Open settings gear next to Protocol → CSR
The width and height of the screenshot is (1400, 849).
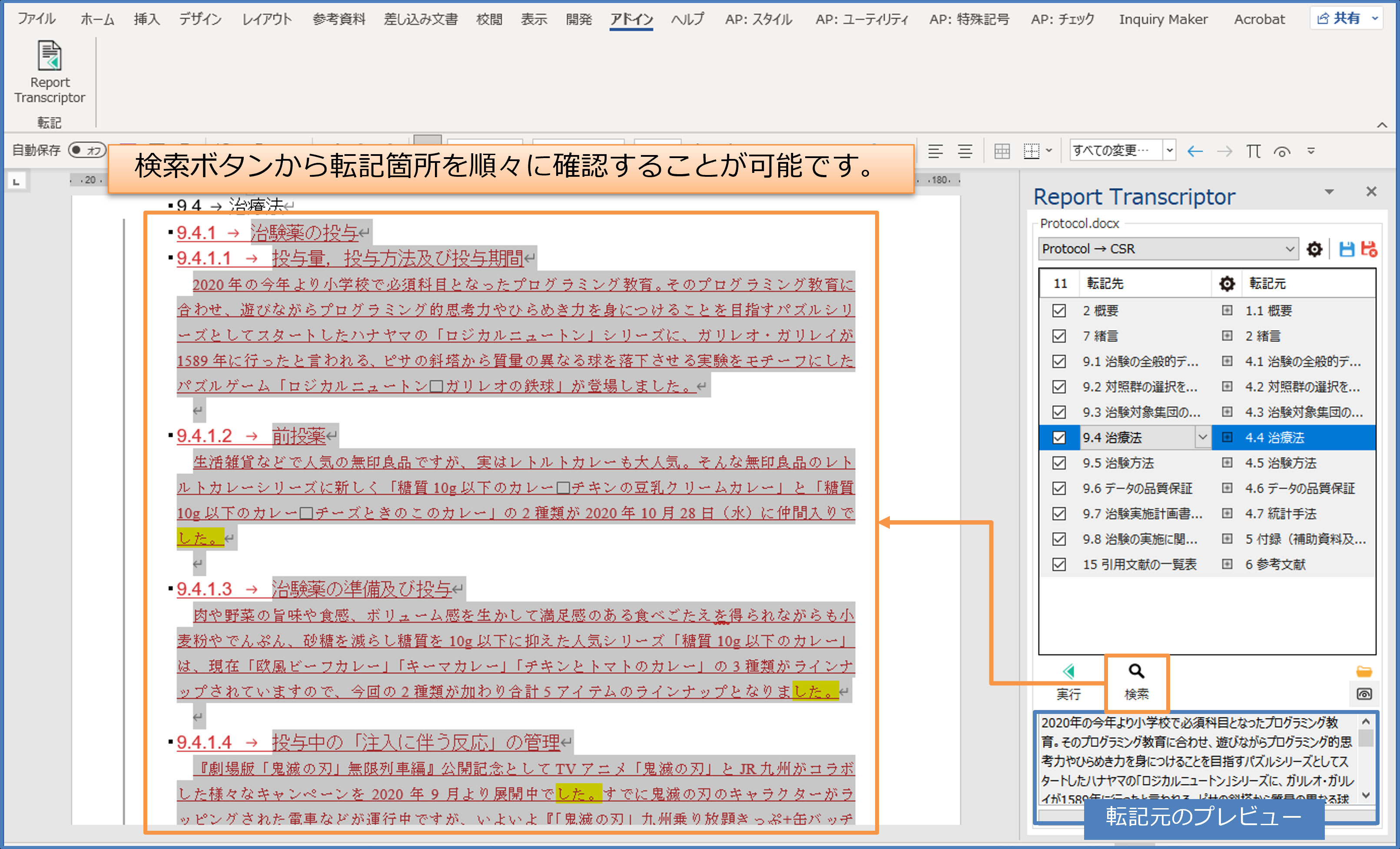pyautogui.click(x=1314, y=249)
